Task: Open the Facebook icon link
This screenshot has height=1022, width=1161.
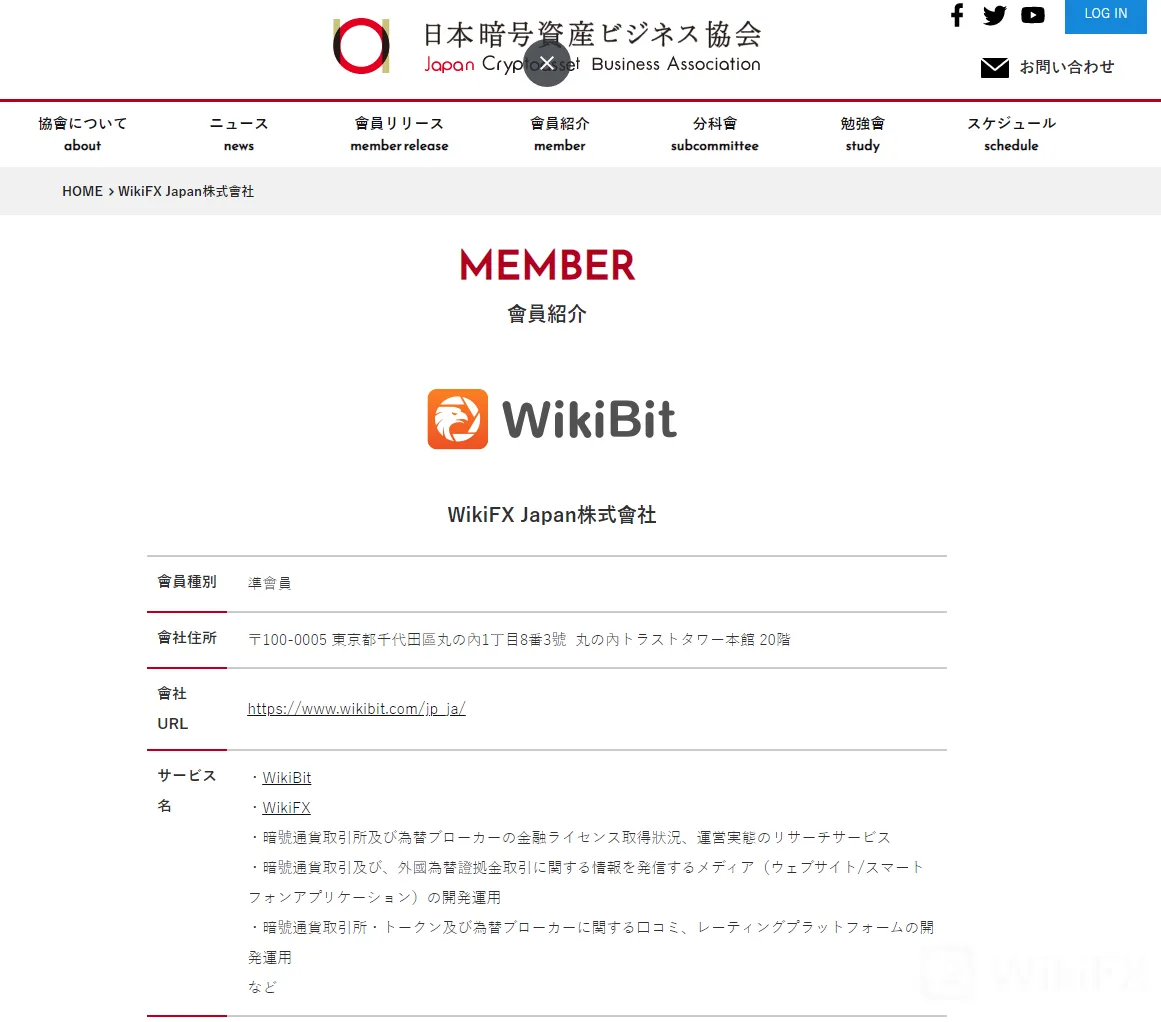Action: click(x=957, y=15)
